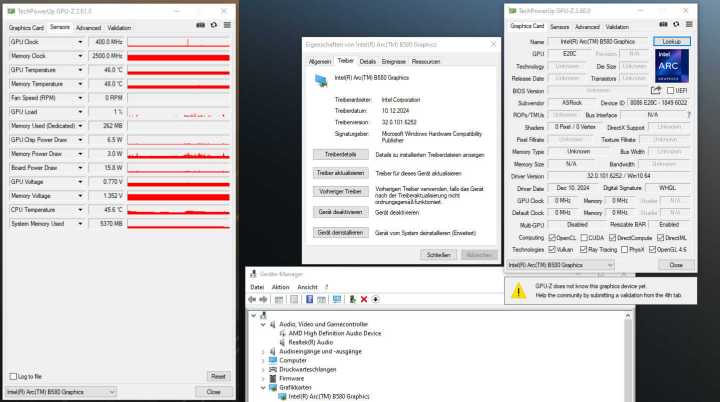Toggle the OpenCL checkbox
The image size is (720, 402).
click(x=552, y=238)
